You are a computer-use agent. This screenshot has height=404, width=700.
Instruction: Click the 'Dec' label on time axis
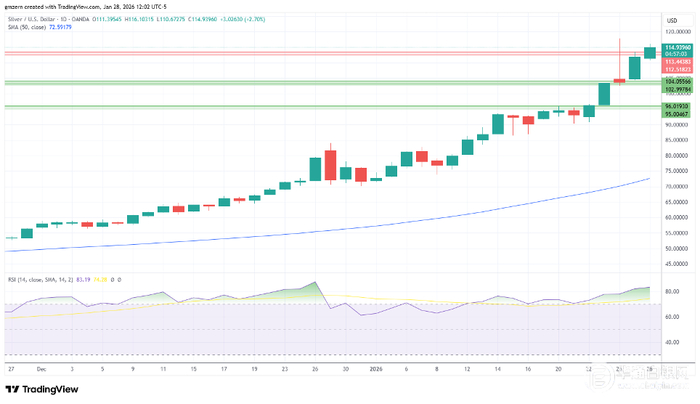pos(41,369)
